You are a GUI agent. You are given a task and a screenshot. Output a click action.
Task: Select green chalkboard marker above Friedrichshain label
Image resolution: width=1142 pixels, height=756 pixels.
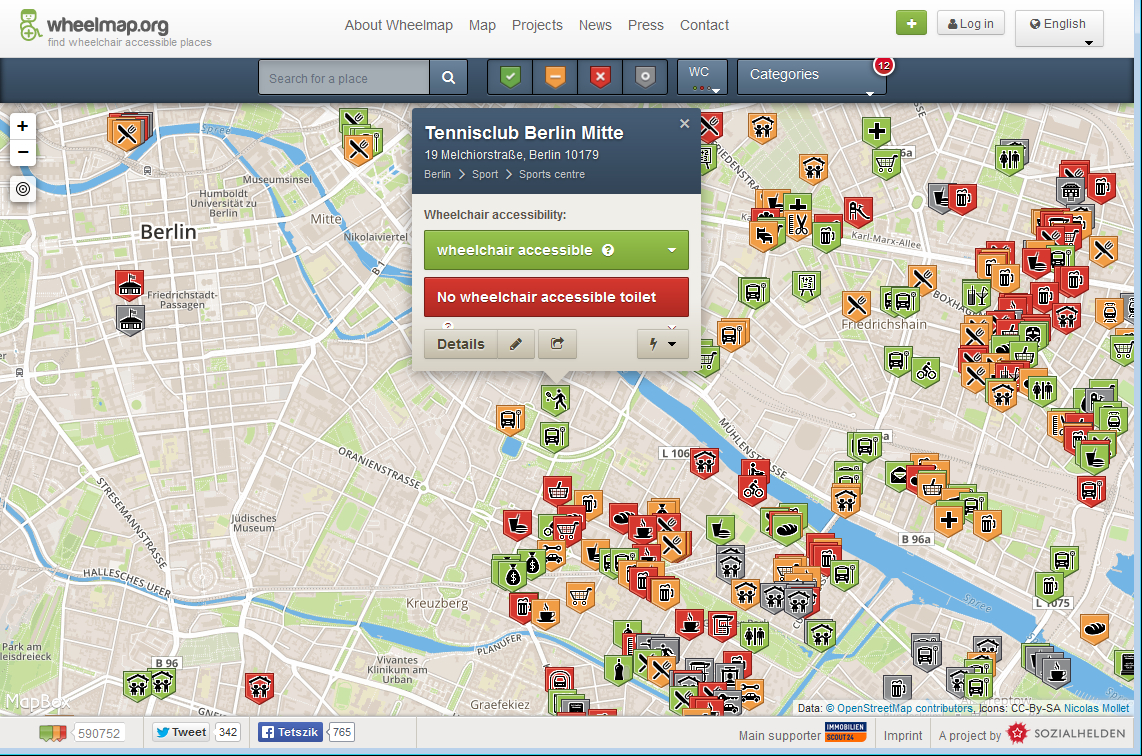point(806,285)
